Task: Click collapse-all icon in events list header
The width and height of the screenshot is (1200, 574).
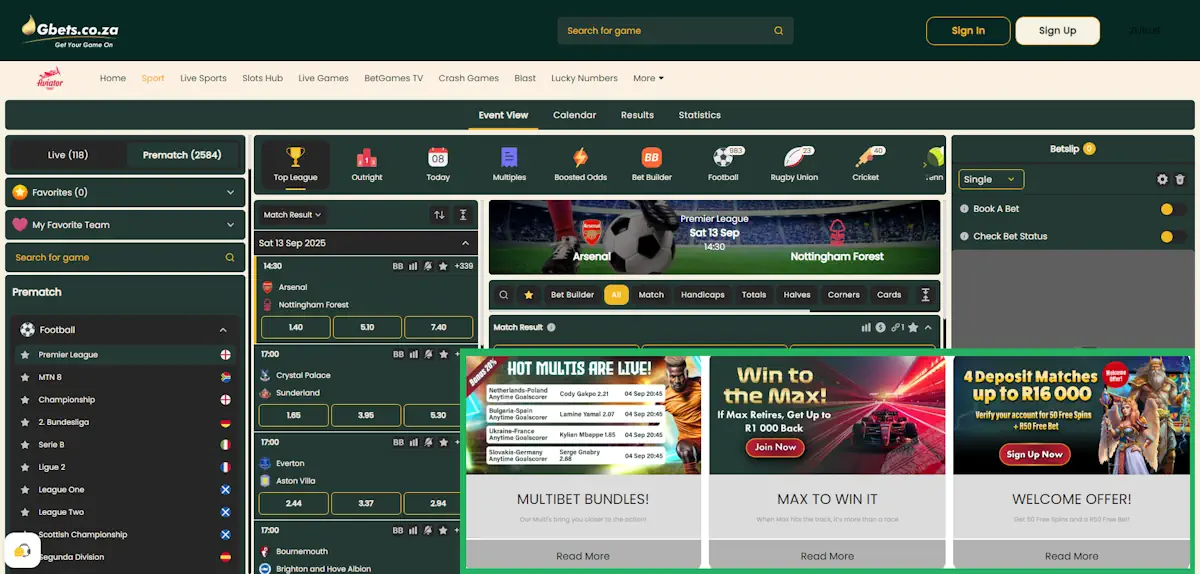Action: 463,215
